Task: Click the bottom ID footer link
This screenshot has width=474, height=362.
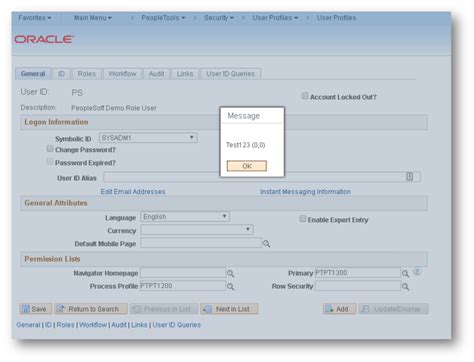Action: (x=49, y=325)
